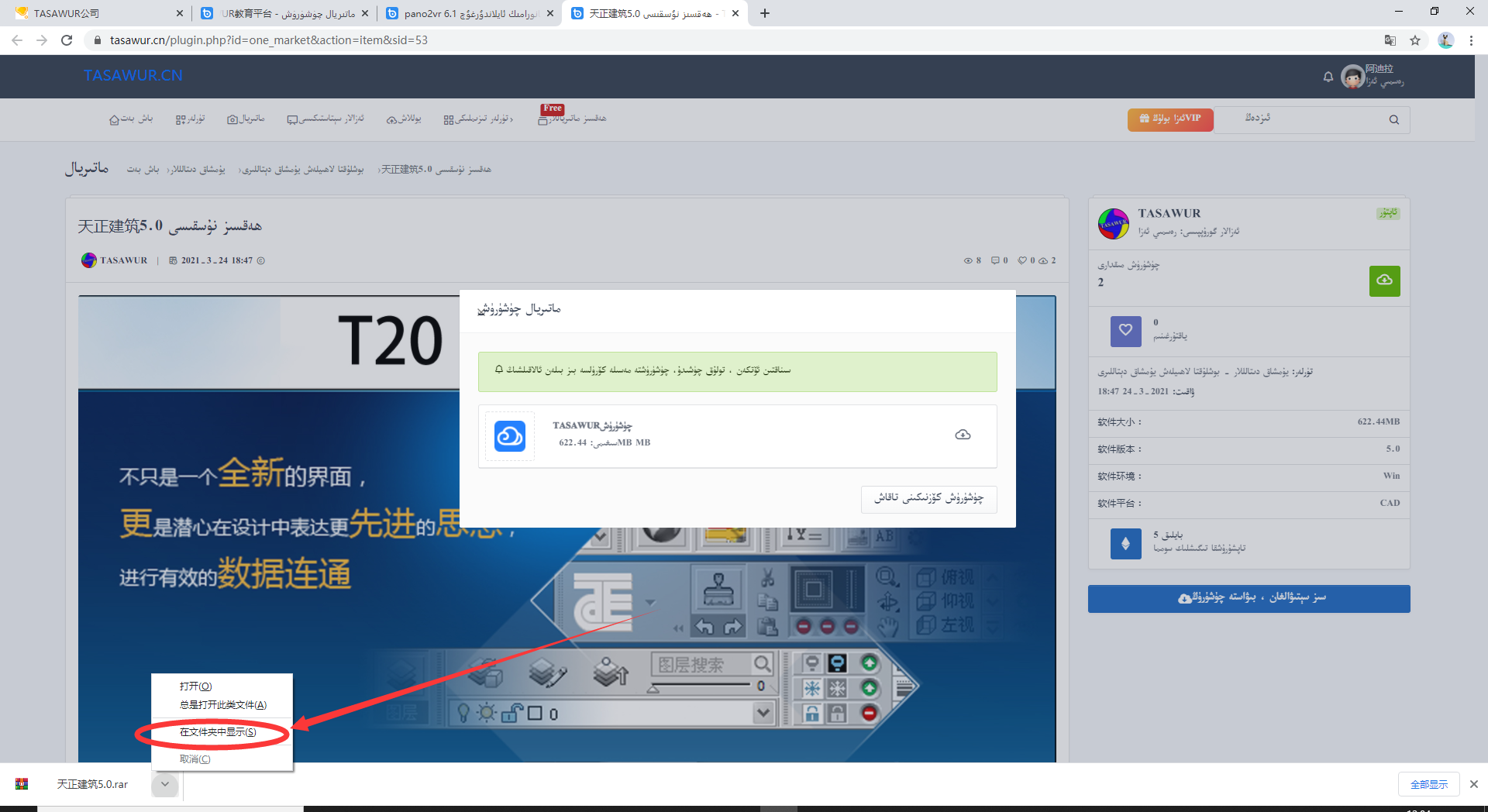1488x812 pixels.
Task: Select 总是打开此类文件 menu option
Action: point(222,705)
